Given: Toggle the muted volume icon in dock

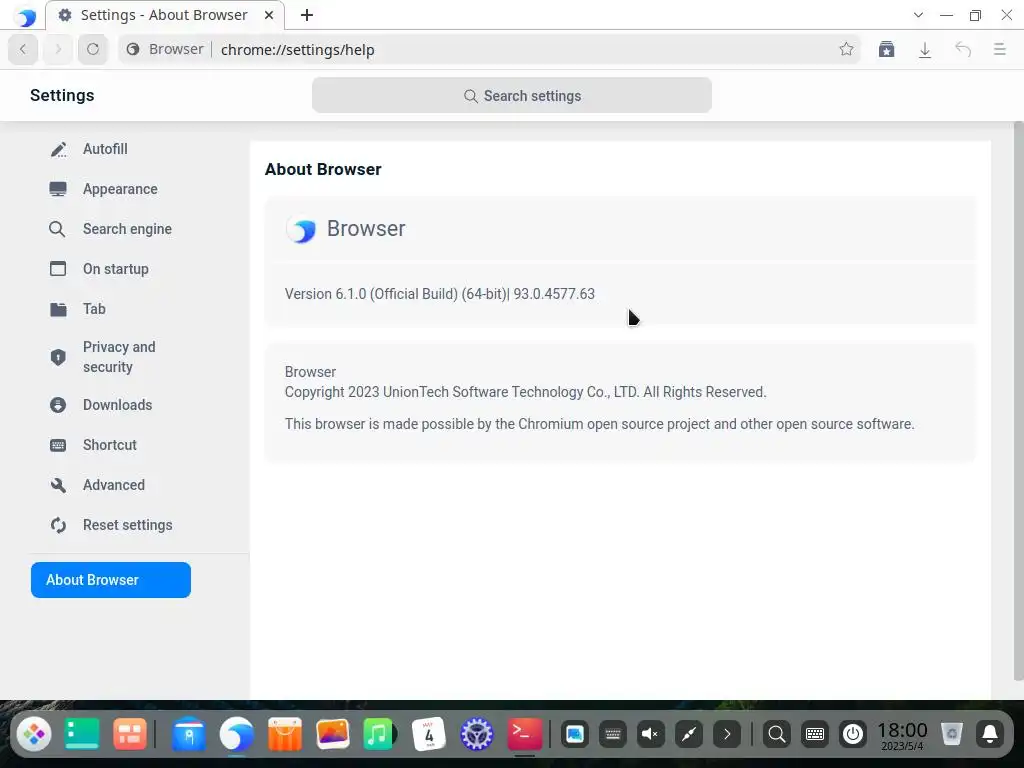Looking at the screenshot, I should [x=650, y=734].
